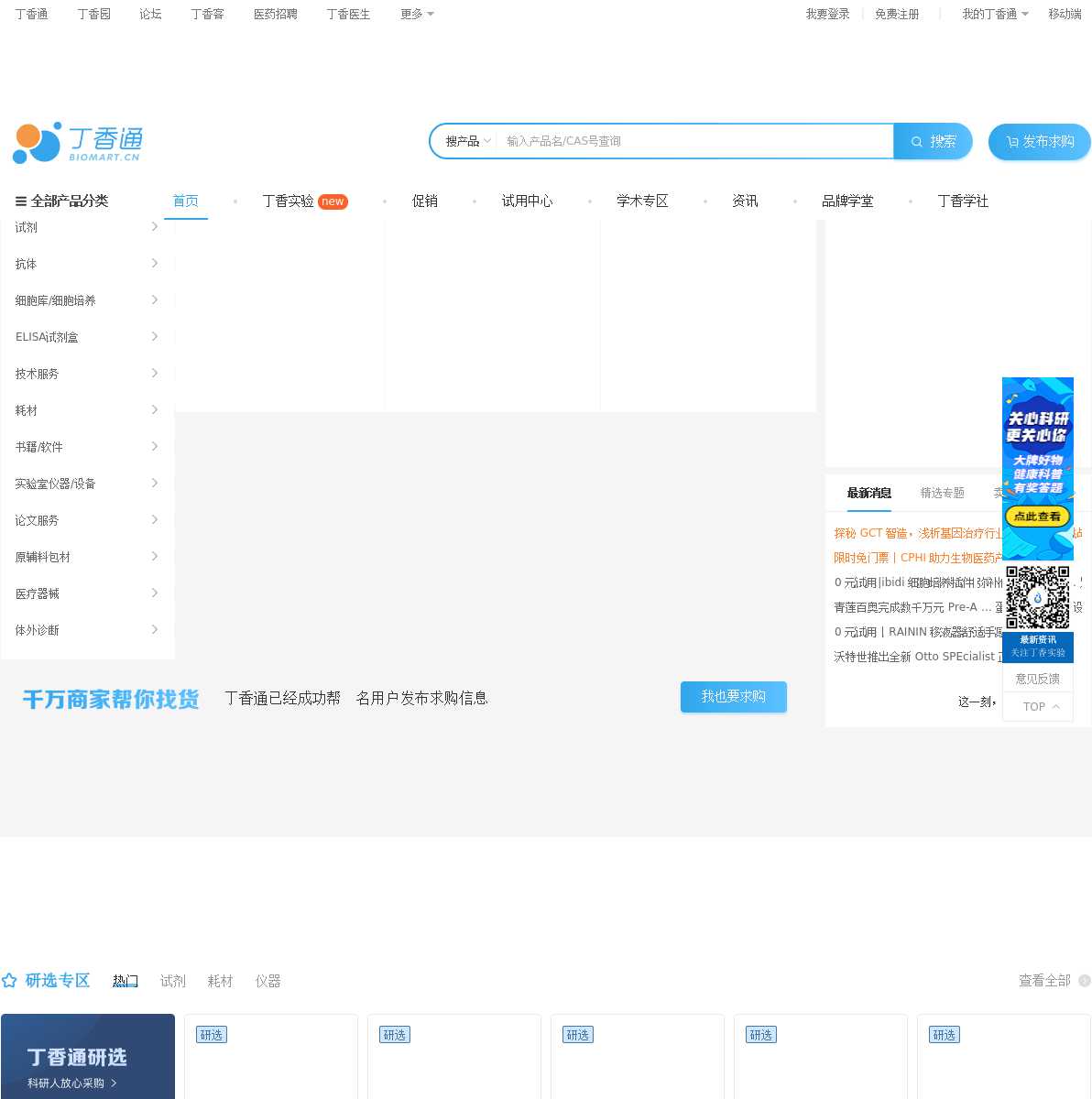Click the 发布求购 cart button
1092x1099 pixels.
tap(1039, 141)
